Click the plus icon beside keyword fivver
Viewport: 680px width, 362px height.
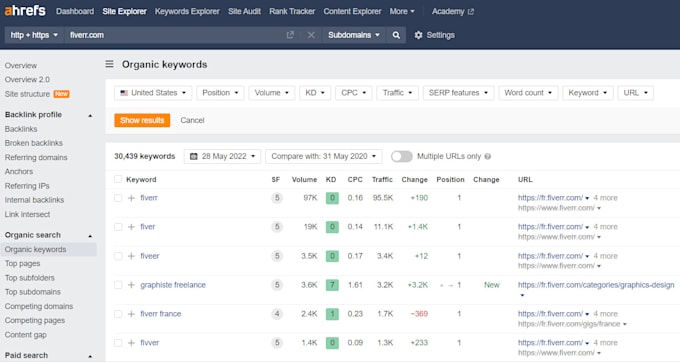131,342
